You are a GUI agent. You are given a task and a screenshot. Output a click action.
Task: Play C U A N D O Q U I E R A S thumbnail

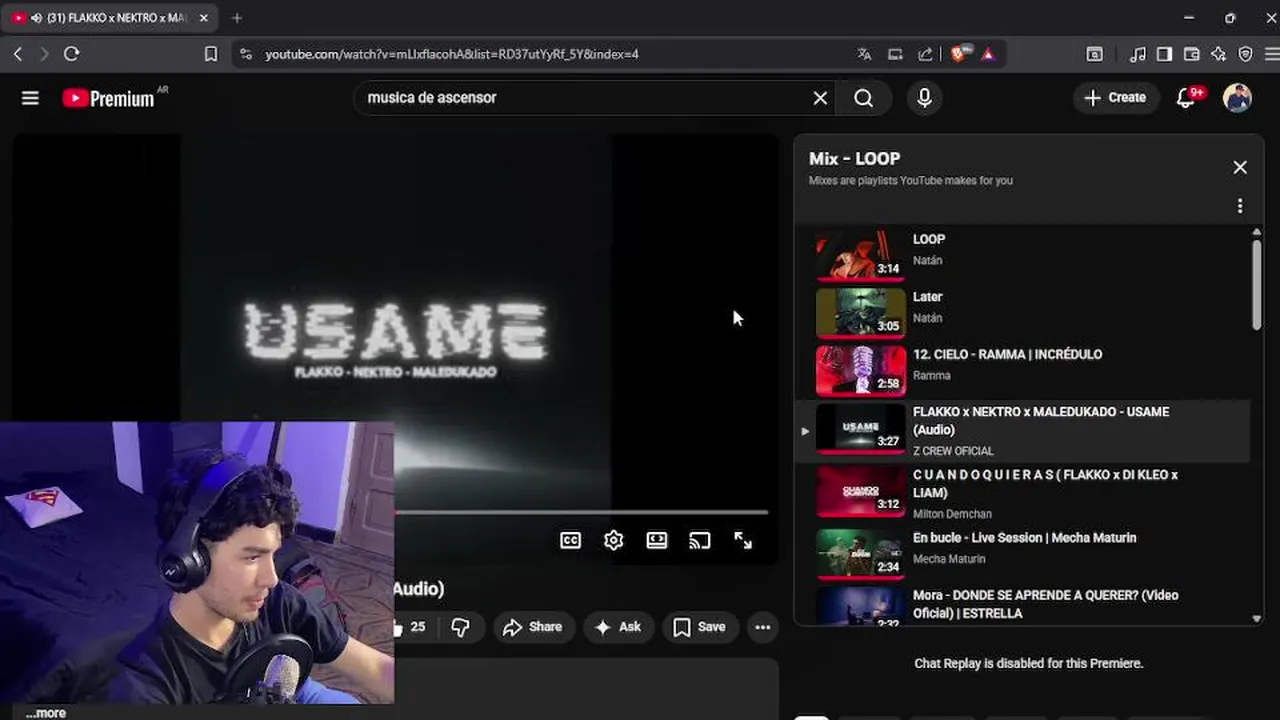point(861,490)
